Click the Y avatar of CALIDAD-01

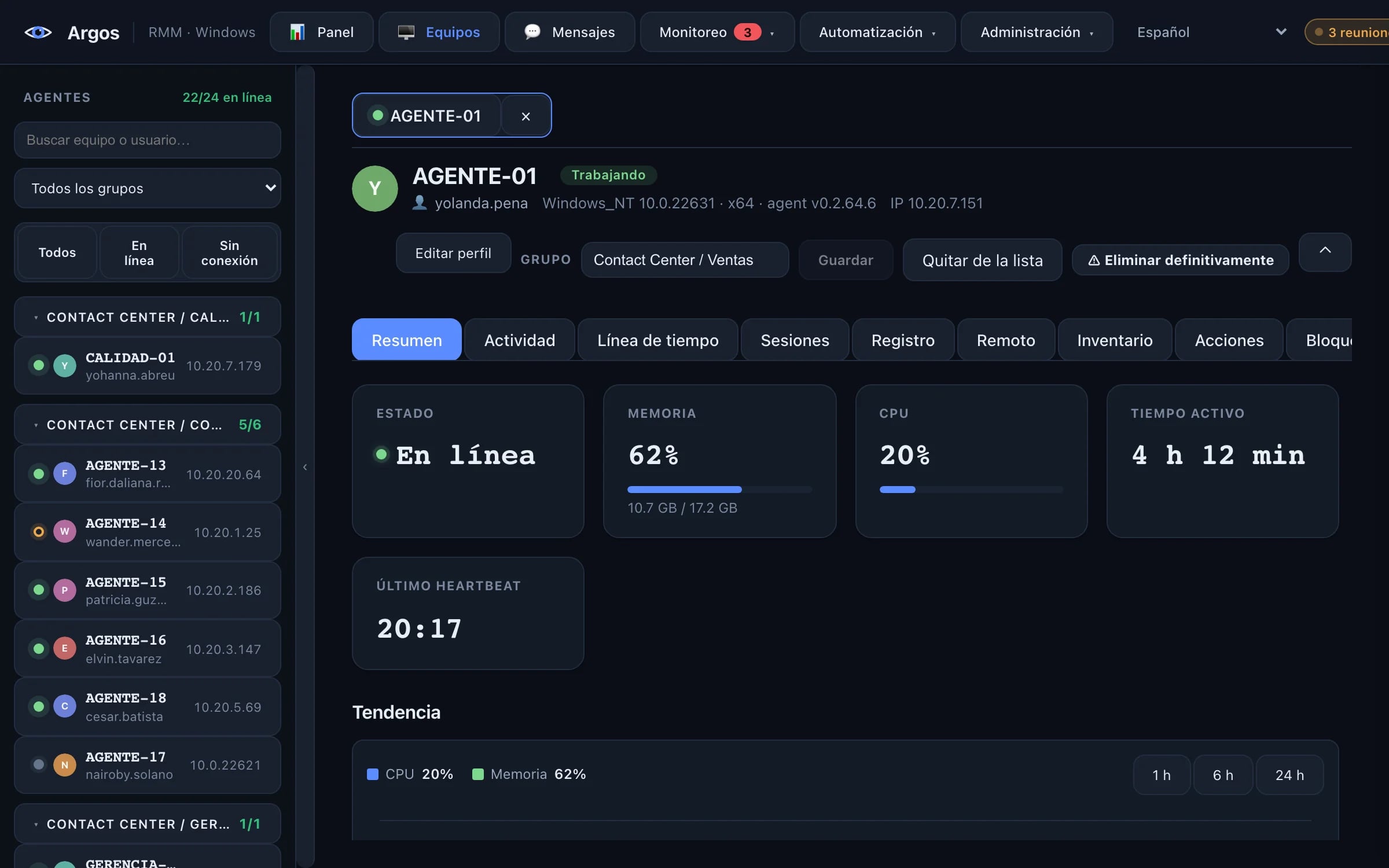click(65, 365)
